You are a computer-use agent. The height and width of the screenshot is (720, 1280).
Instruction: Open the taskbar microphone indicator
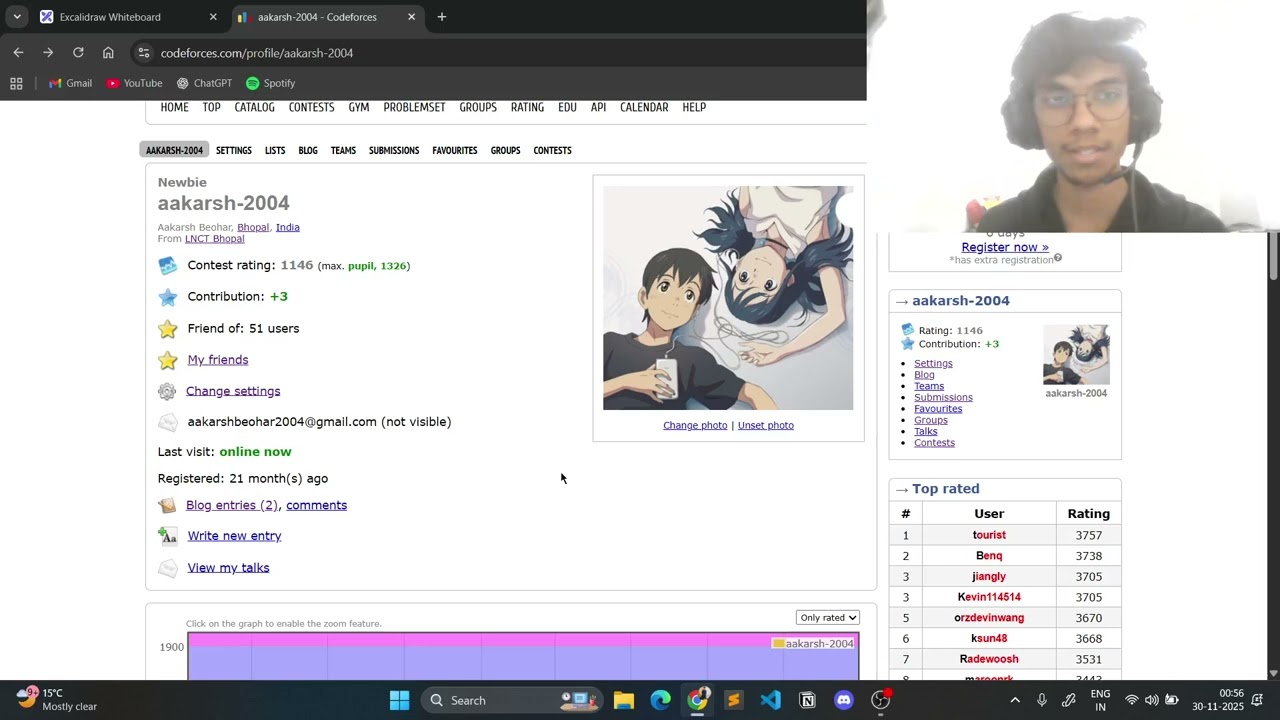coord(1041,700)
